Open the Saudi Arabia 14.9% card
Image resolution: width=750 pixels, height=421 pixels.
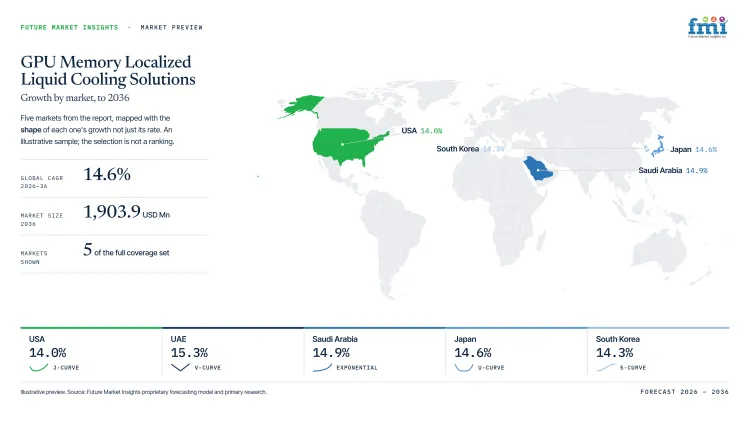(375, 352)
